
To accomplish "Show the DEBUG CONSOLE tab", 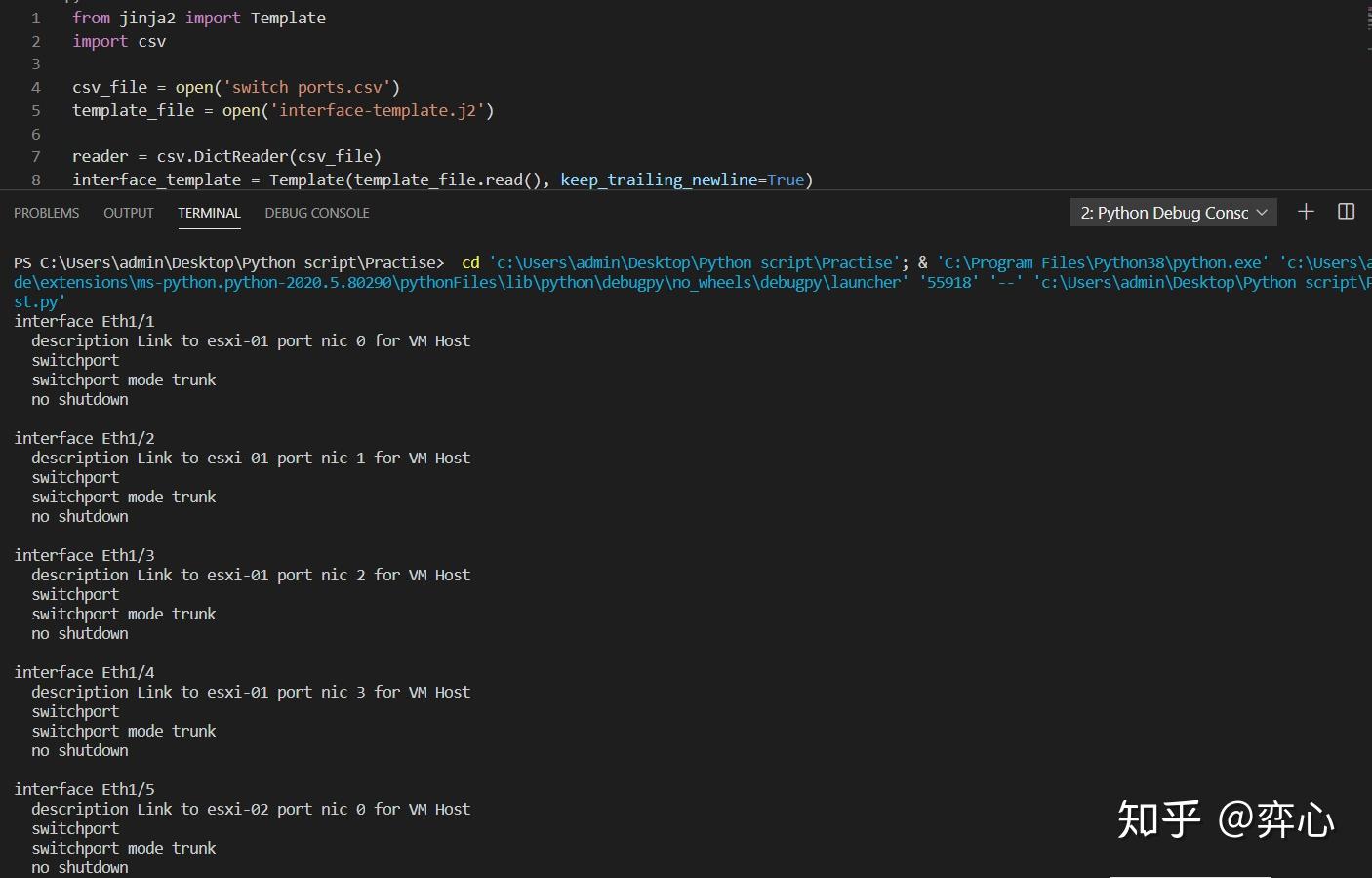I will coord(317,213).
